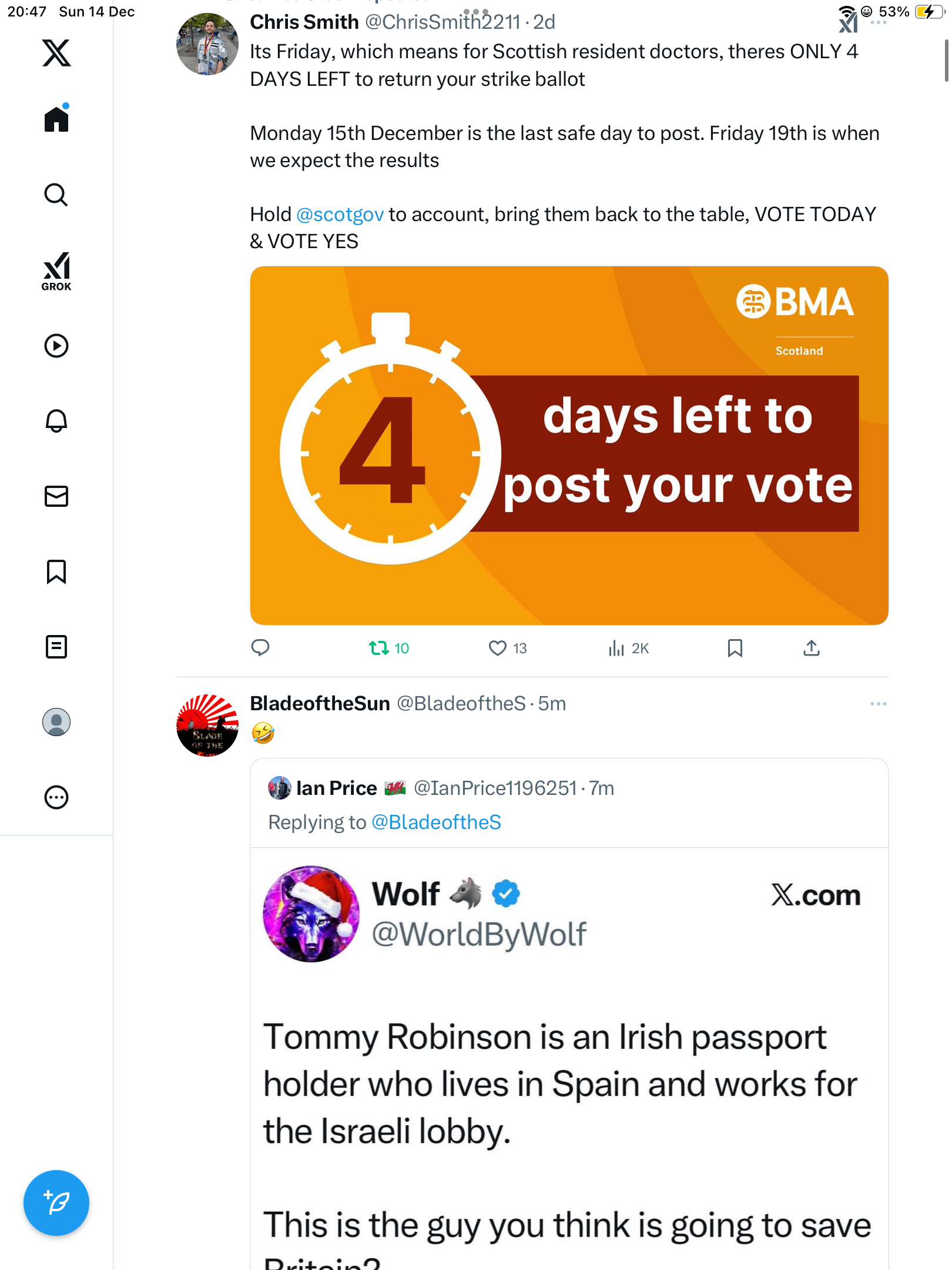Open more options for BladeoftheSun post
The image size is (952, 1270).
[x=878, y=704]
